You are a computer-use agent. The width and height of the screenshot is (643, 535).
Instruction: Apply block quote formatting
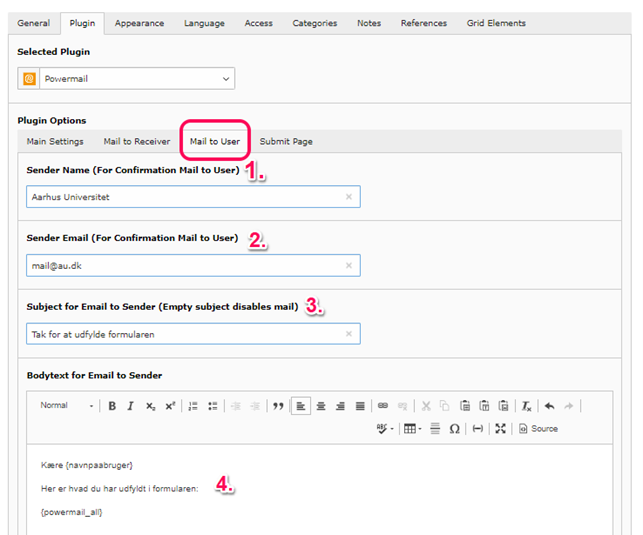click(x=278, y=406)
